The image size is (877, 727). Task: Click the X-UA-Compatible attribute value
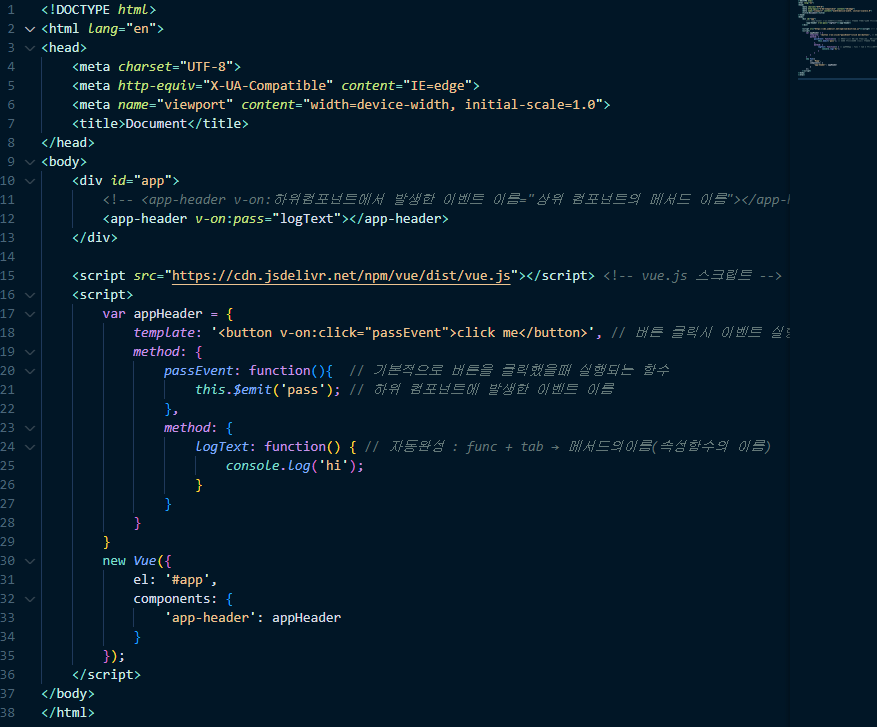pos(267,86)
